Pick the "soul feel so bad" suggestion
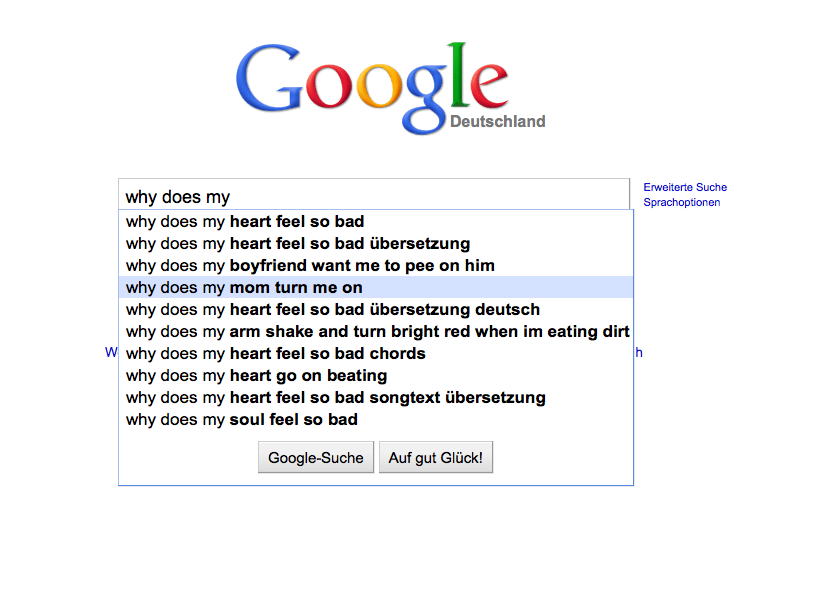The image size is (814, 593). pos(242,420)
